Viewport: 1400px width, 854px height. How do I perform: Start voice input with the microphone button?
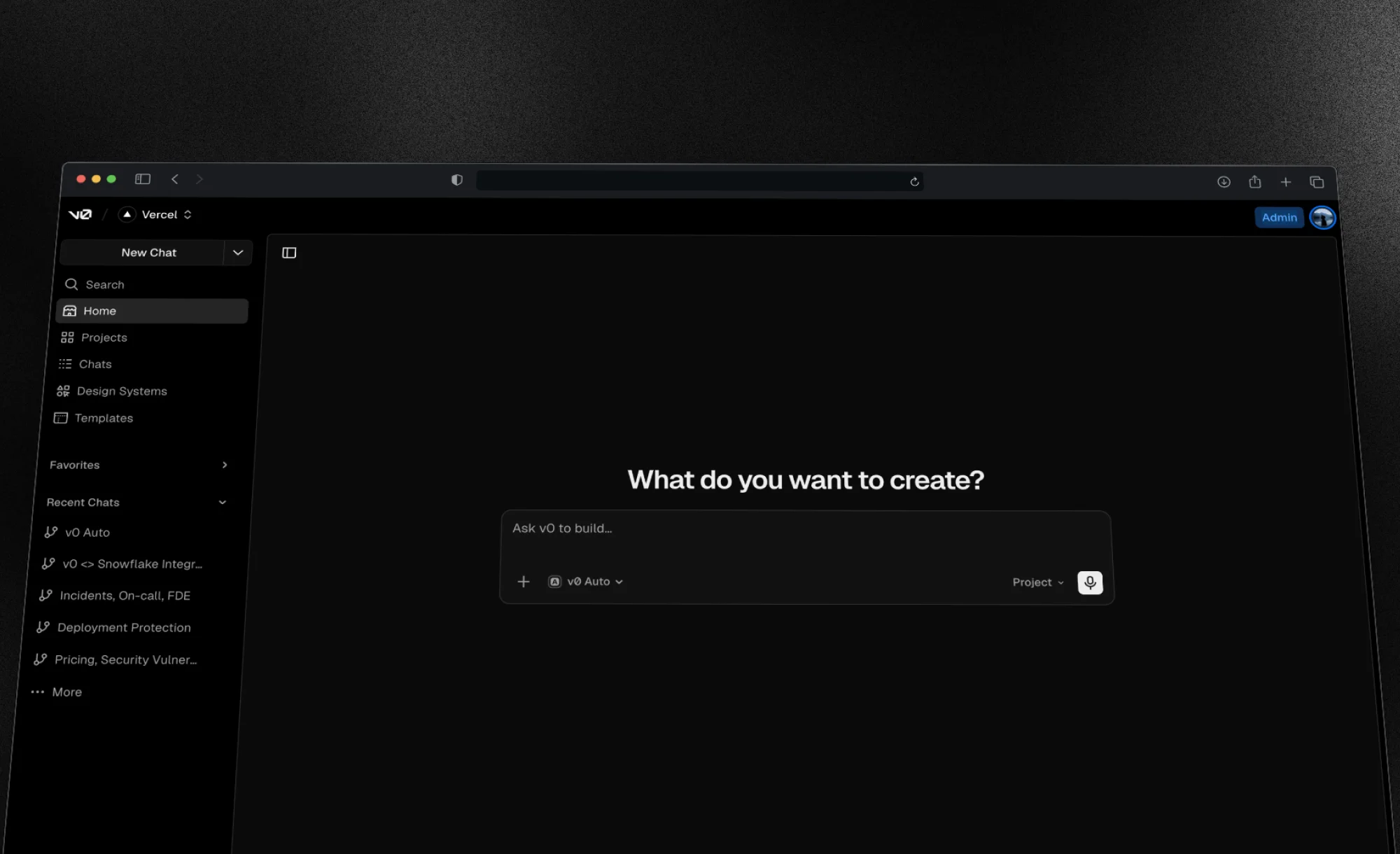point(1090,582)
